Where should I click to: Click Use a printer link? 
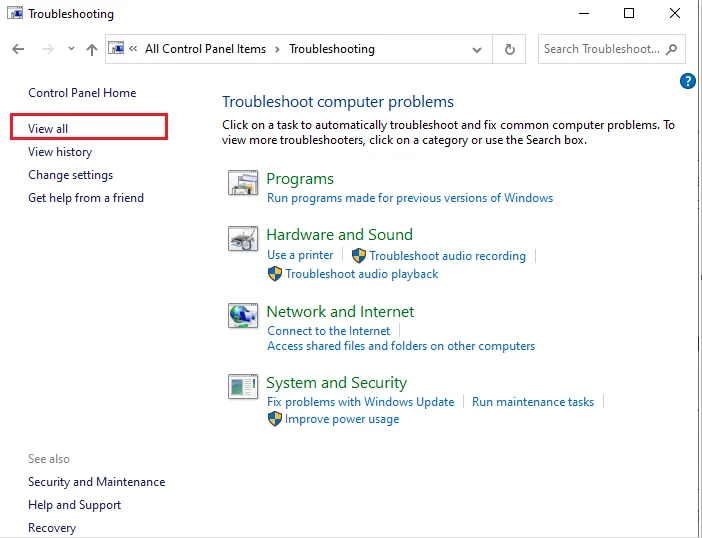pyautogui.click(x=300, y=255)
